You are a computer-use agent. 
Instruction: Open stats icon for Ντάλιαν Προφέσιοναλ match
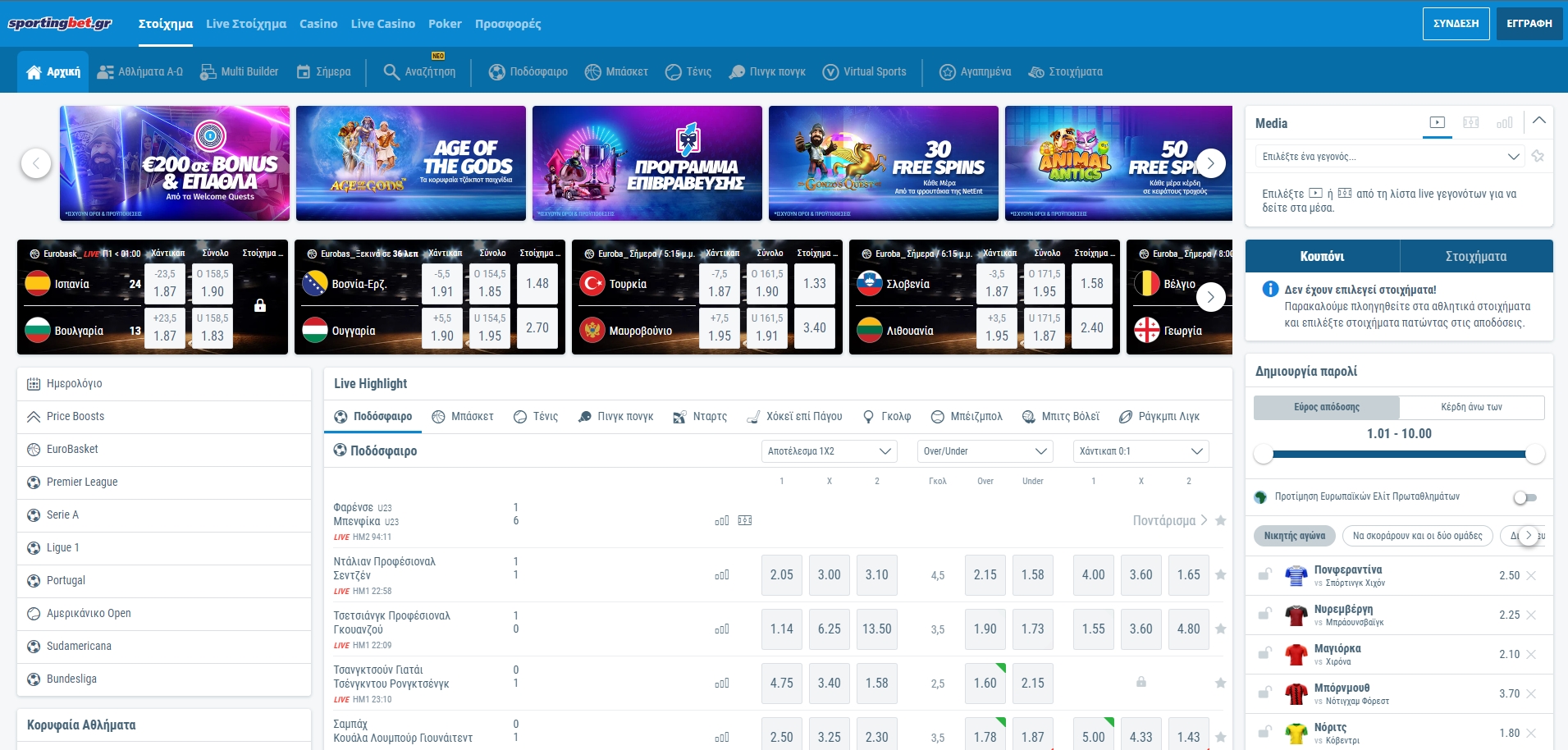coord(722,575)
